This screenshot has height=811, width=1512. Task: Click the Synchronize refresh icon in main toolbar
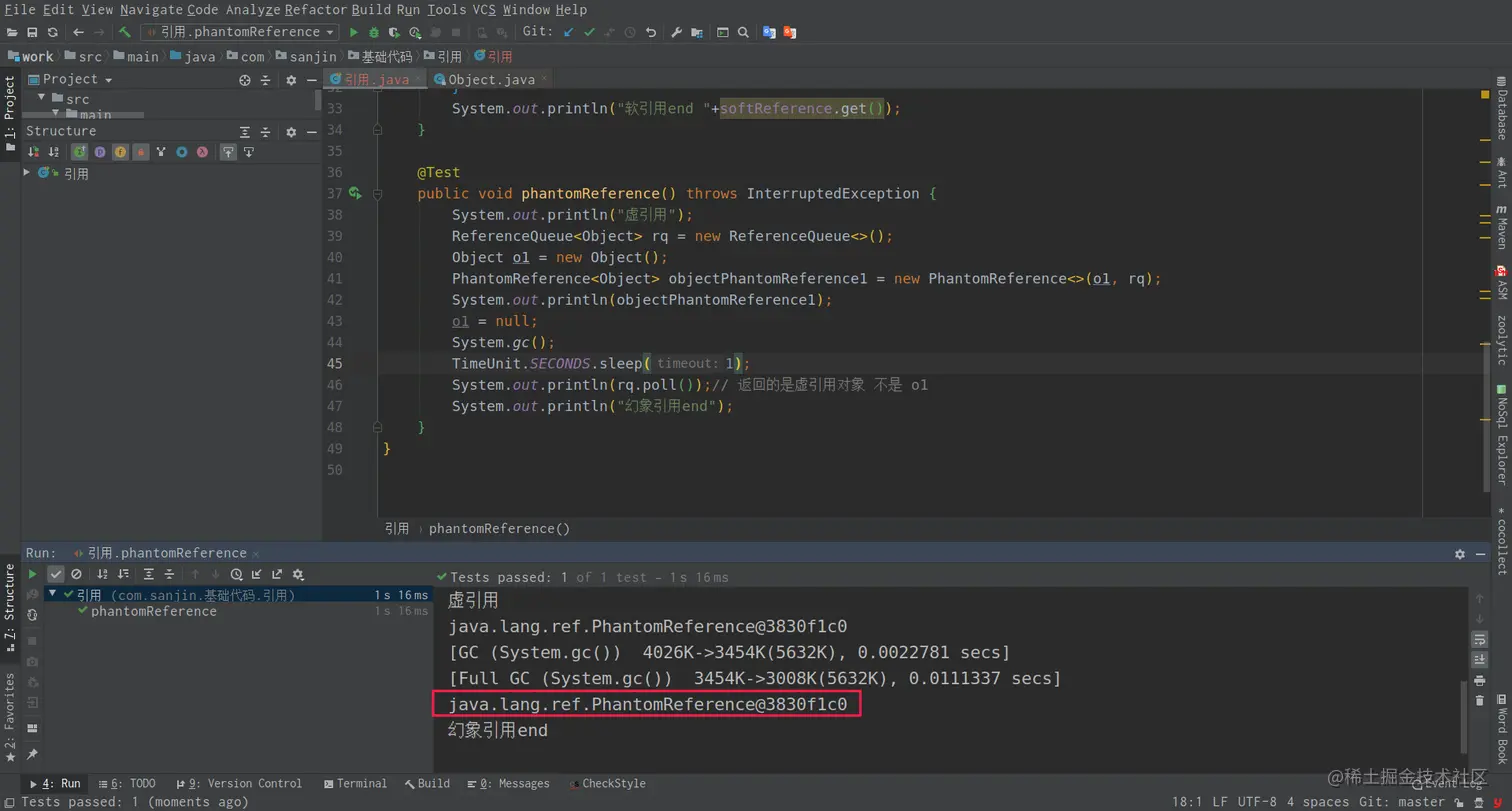53,33
